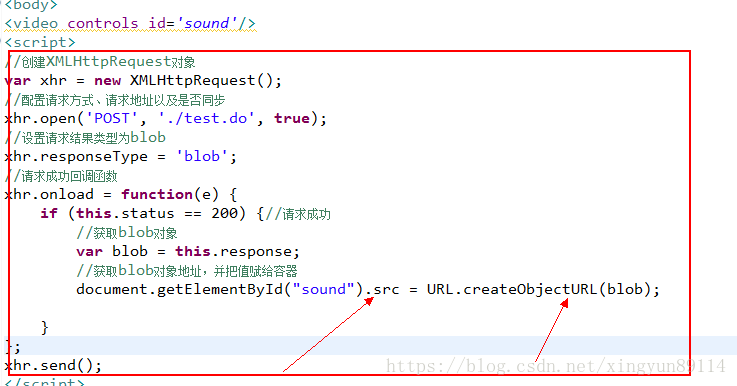Click the xhr.send() line

53,365
